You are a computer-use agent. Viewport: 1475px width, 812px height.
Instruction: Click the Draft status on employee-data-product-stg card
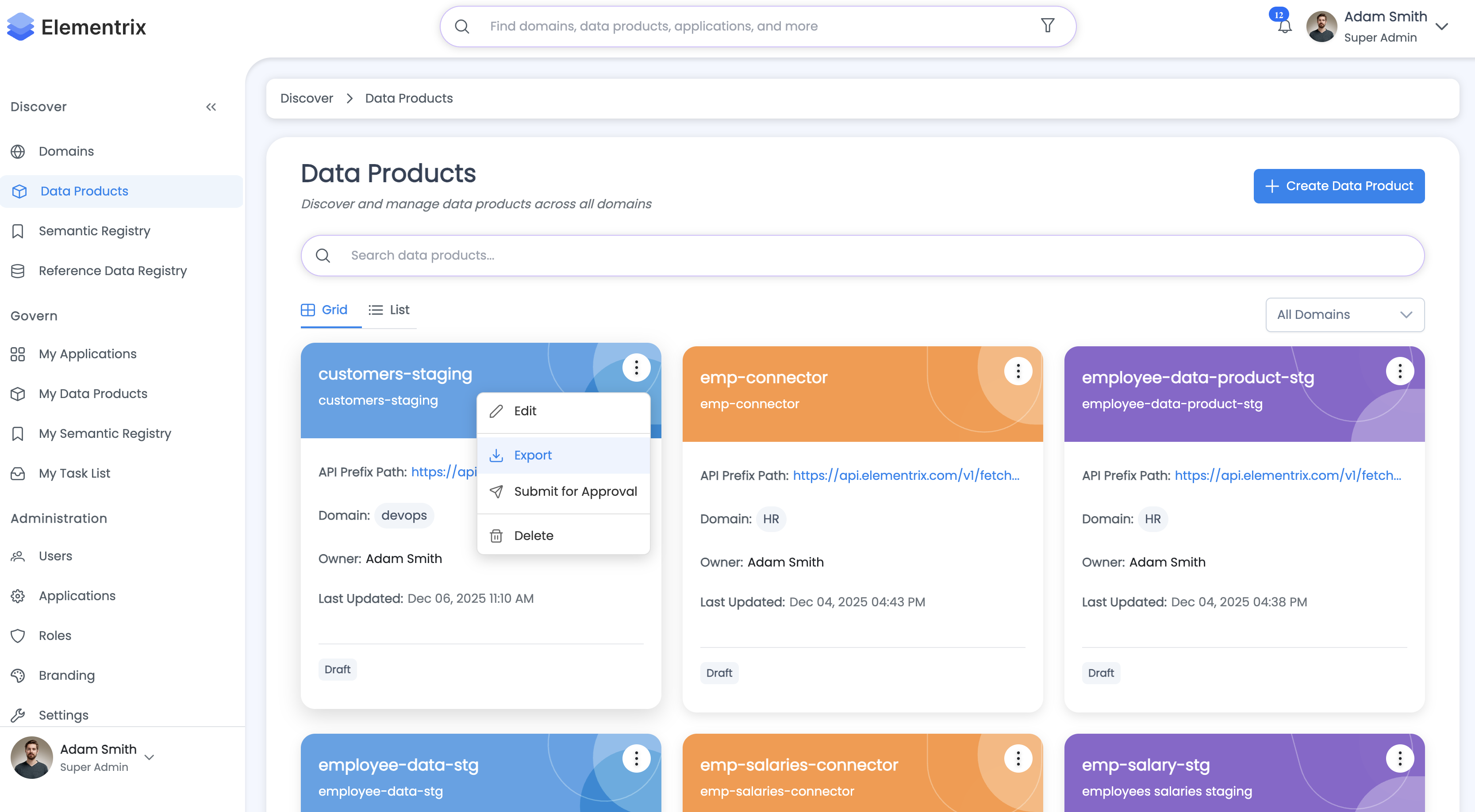click(x=1101, y=673)
